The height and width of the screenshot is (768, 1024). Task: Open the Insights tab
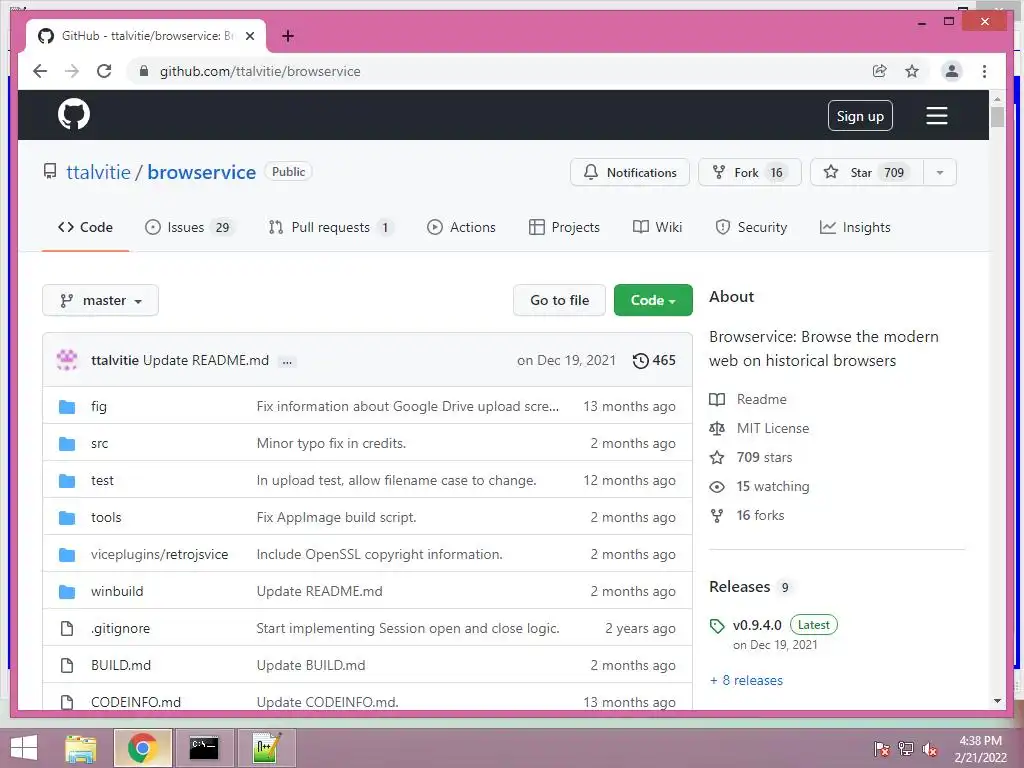(855, 227)
